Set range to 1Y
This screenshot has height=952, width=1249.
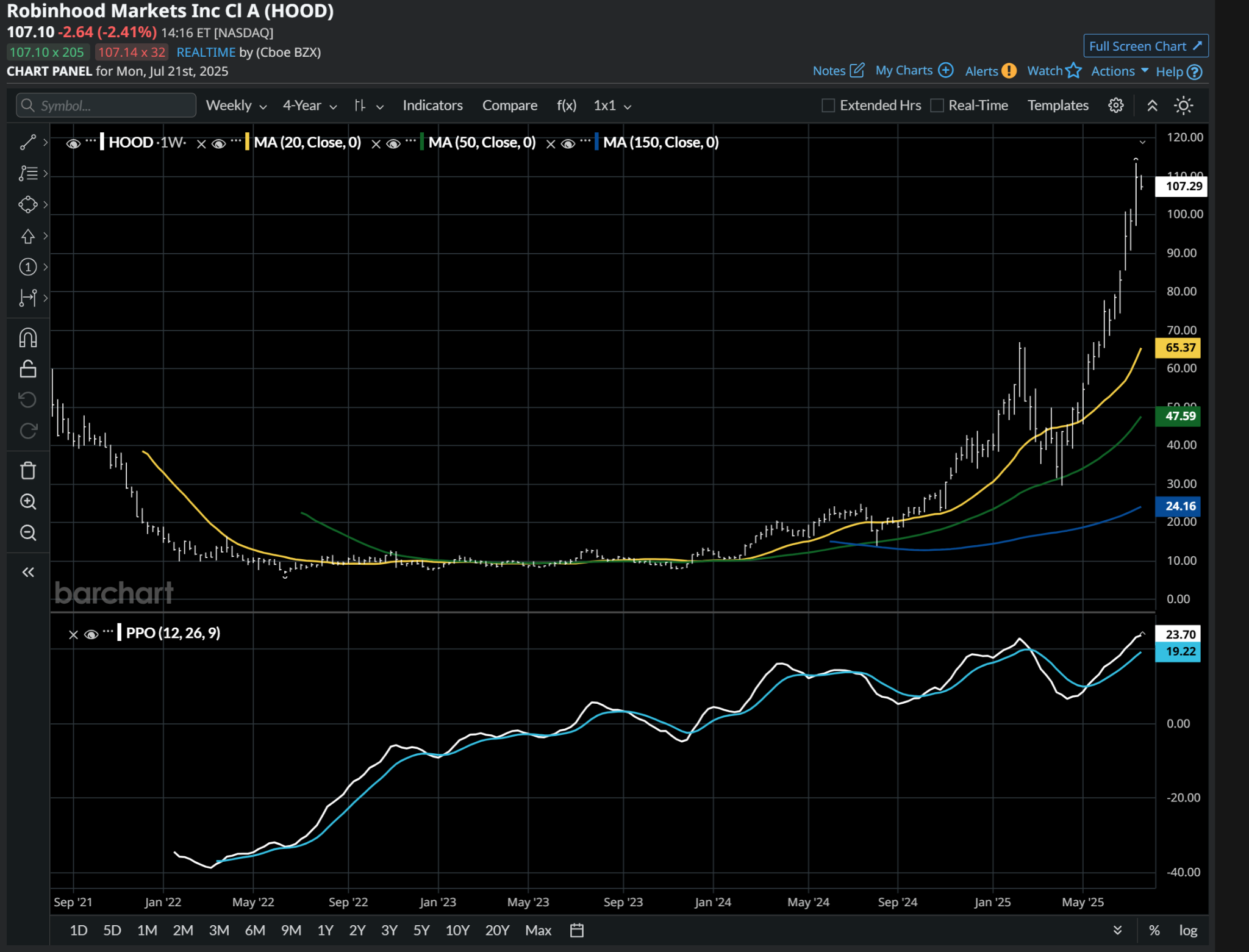325,930
